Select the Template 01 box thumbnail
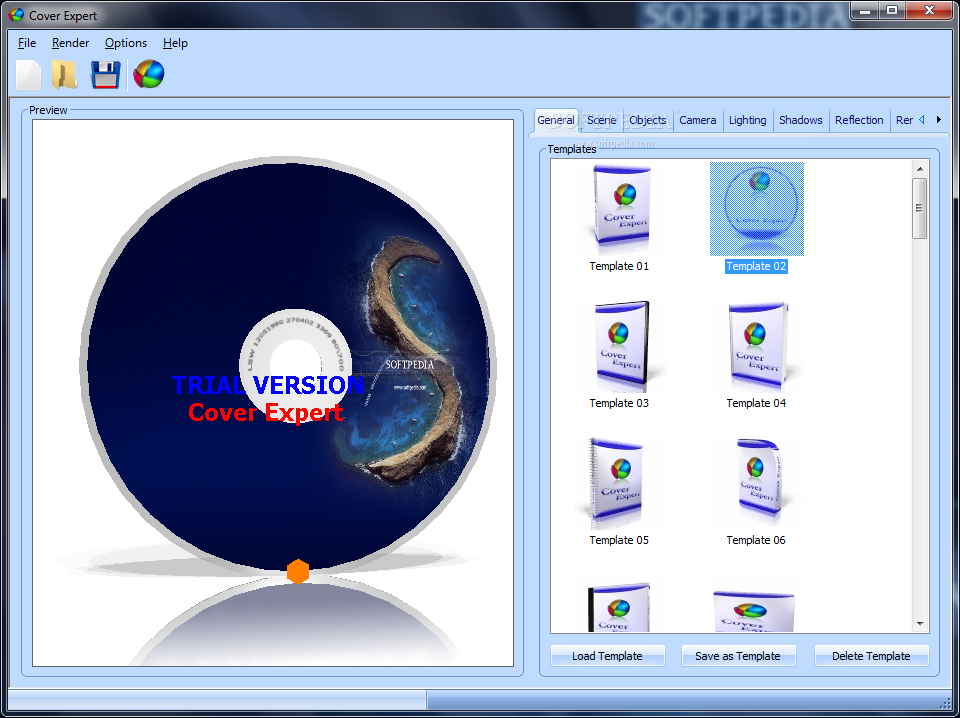Image resolution: width=960 pixels, height=718 pixels. click(619, 209)
